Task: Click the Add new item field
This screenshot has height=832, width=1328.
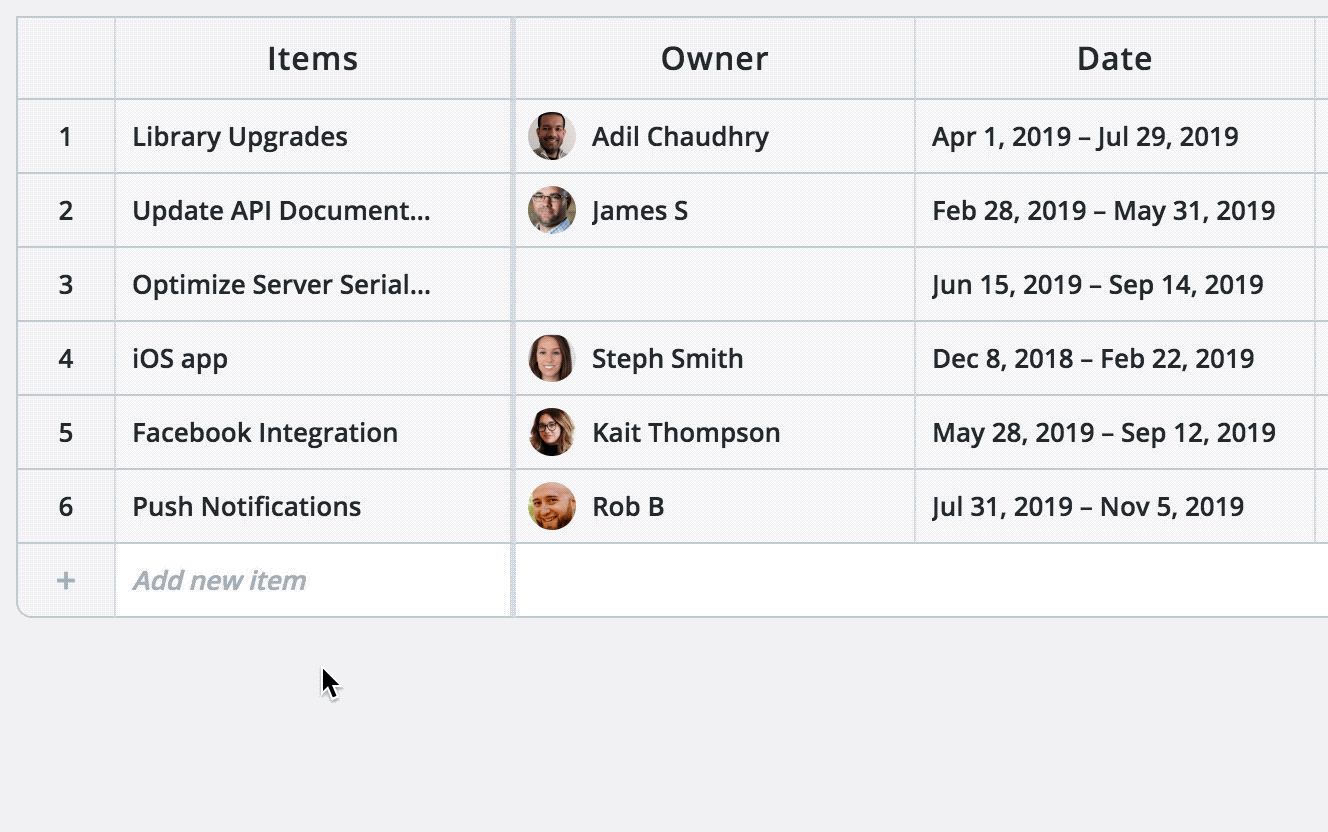Action: click(219, 580)
